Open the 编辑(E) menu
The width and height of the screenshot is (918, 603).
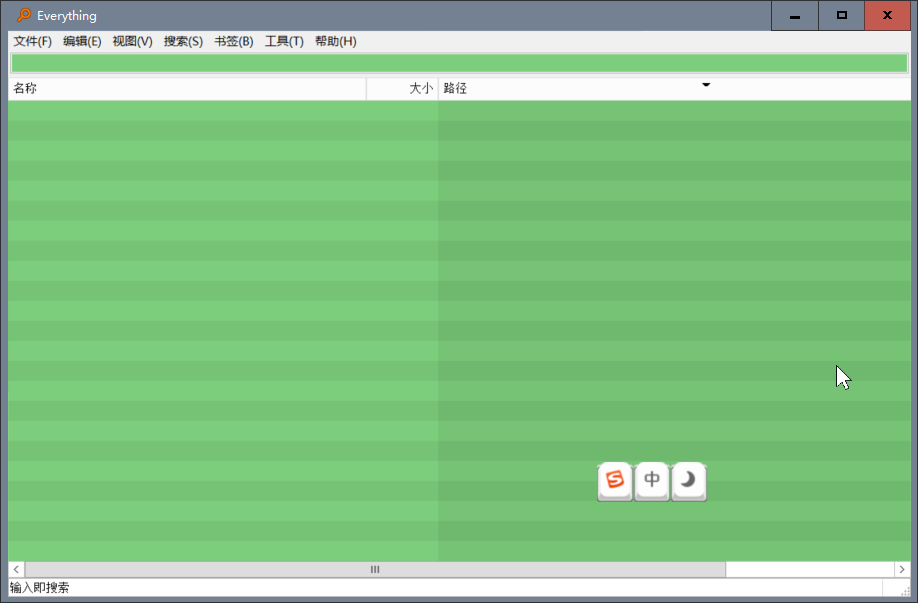[x=82, y=41]
